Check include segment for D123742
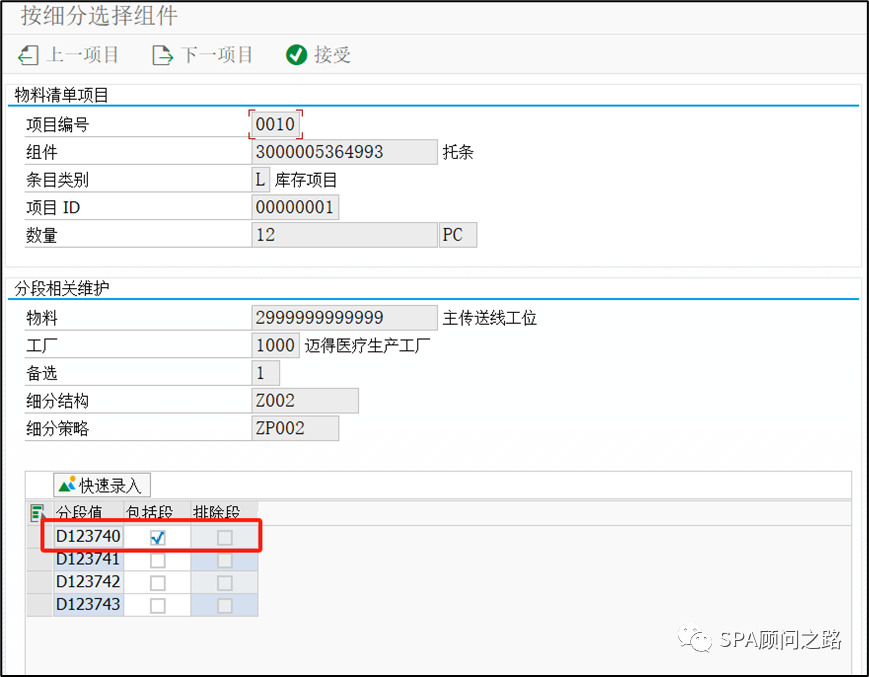Screen dimensions: 869x677 [x=158, y=583]
